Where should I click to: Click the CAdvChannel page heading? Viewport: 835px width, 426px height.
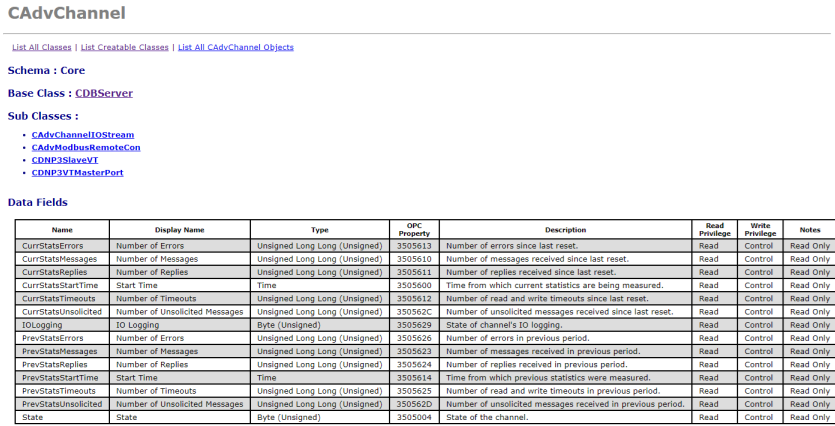pyautogui.click(x=66, y=14)
